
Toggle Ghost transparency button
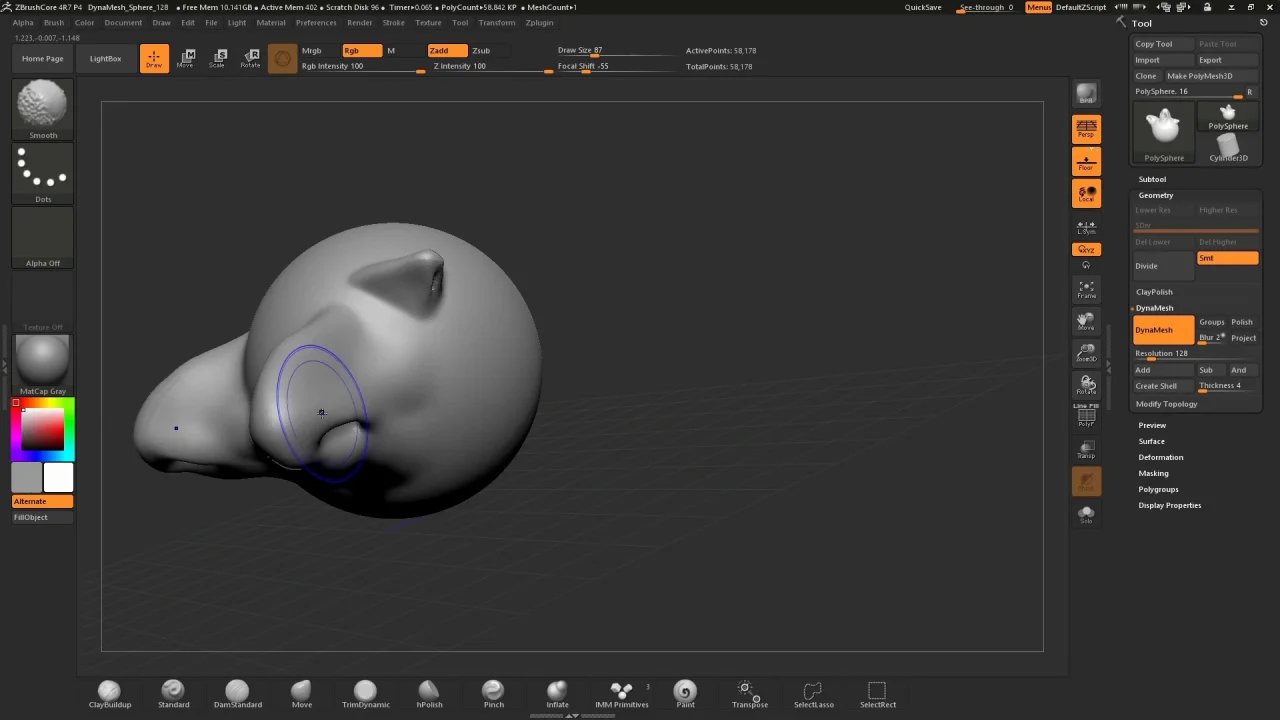tap(1086, 482)
